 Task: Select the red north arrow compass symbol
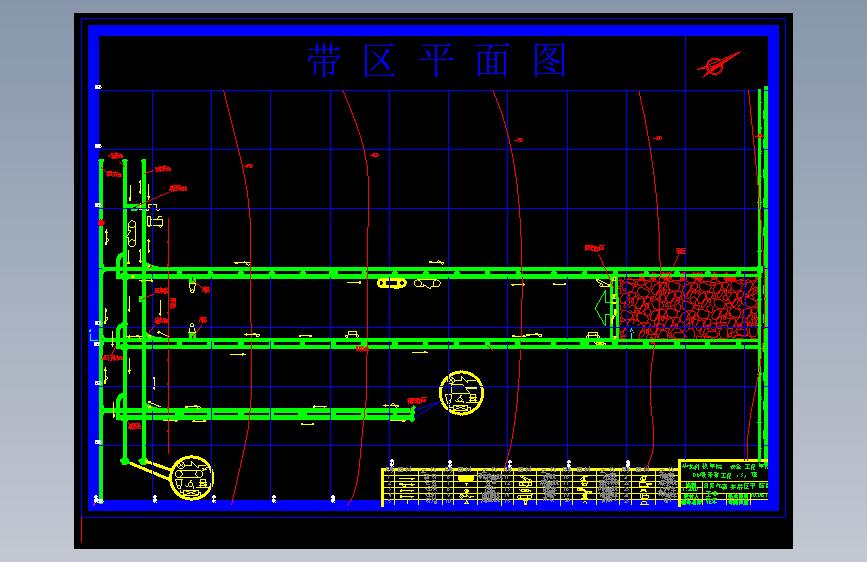[x=718, y=64]
